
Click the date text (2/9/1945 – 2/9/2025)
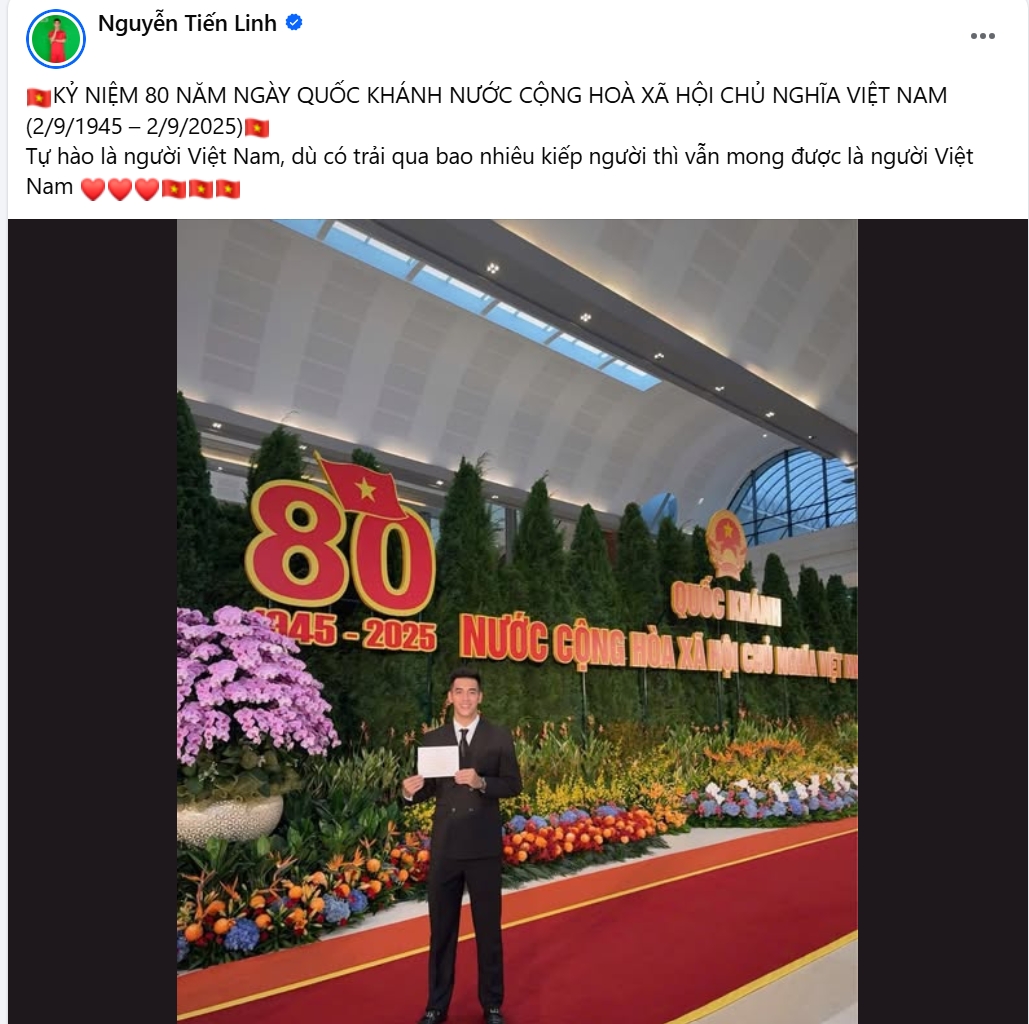pyautogui.click(x=135, y=126)
